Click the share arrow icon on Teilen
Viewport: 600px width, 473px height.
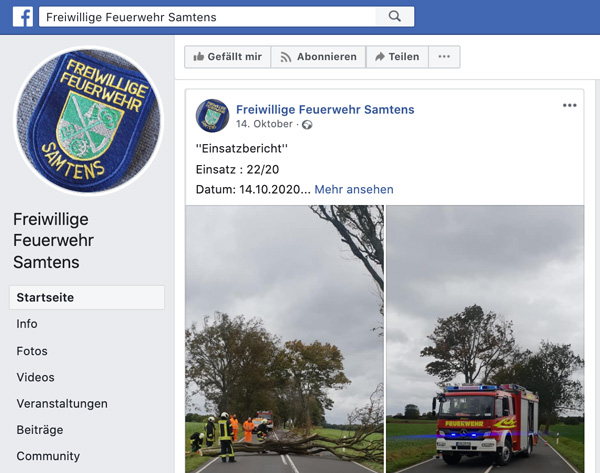[380, 57]
